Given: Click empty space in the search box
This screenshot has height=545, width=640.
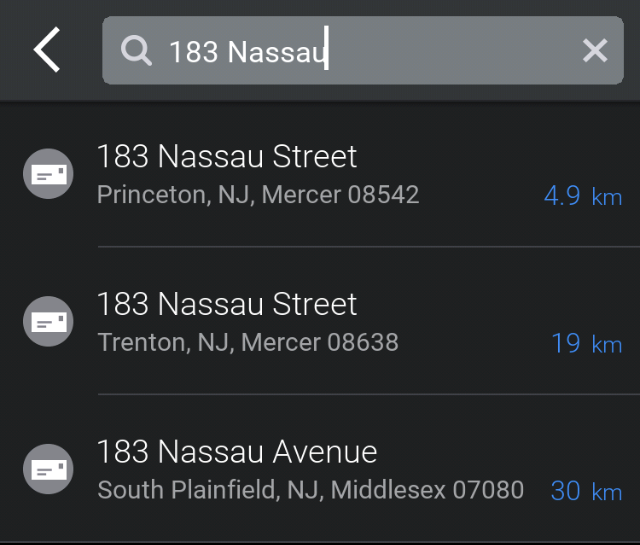Looking at the screenshot, I should click(450, 51).
